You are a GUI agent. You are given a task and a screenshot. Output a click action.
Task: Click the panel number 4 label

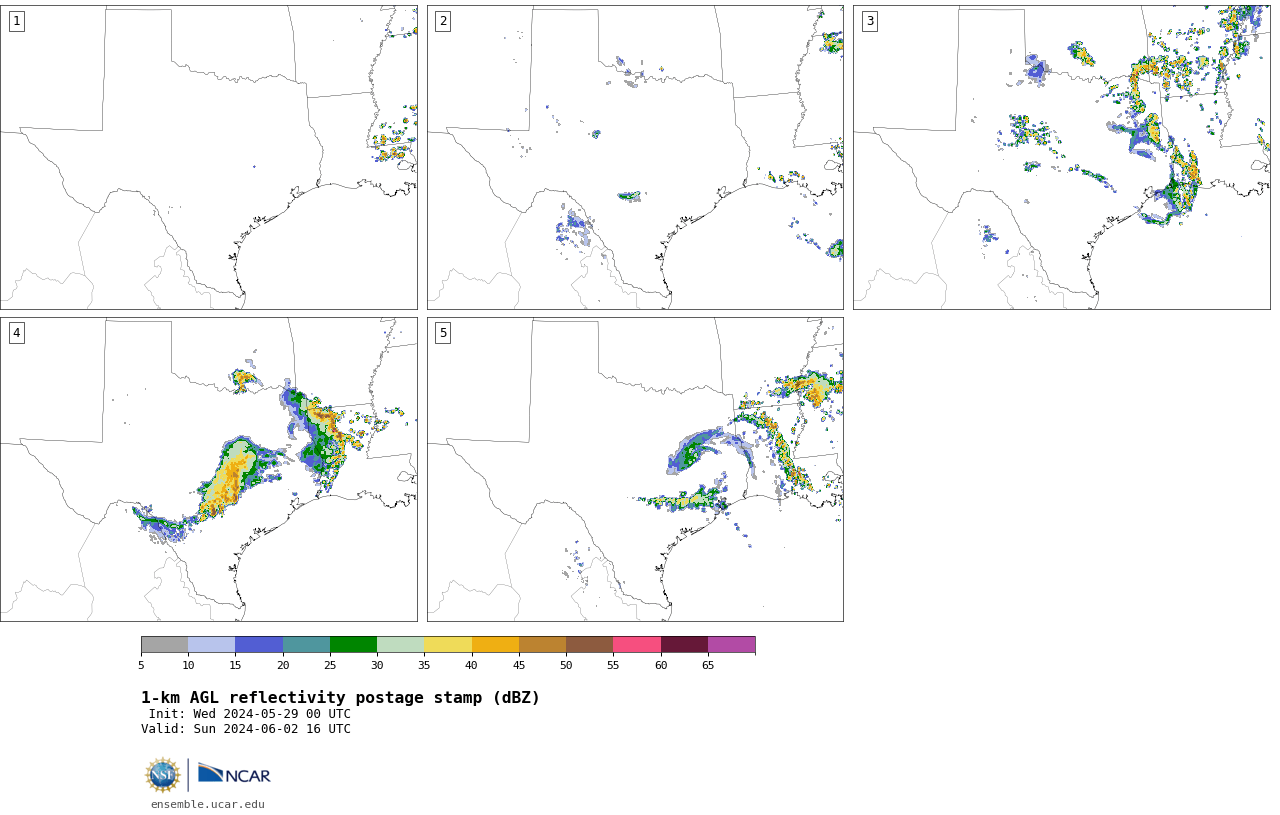pos(16,333)
